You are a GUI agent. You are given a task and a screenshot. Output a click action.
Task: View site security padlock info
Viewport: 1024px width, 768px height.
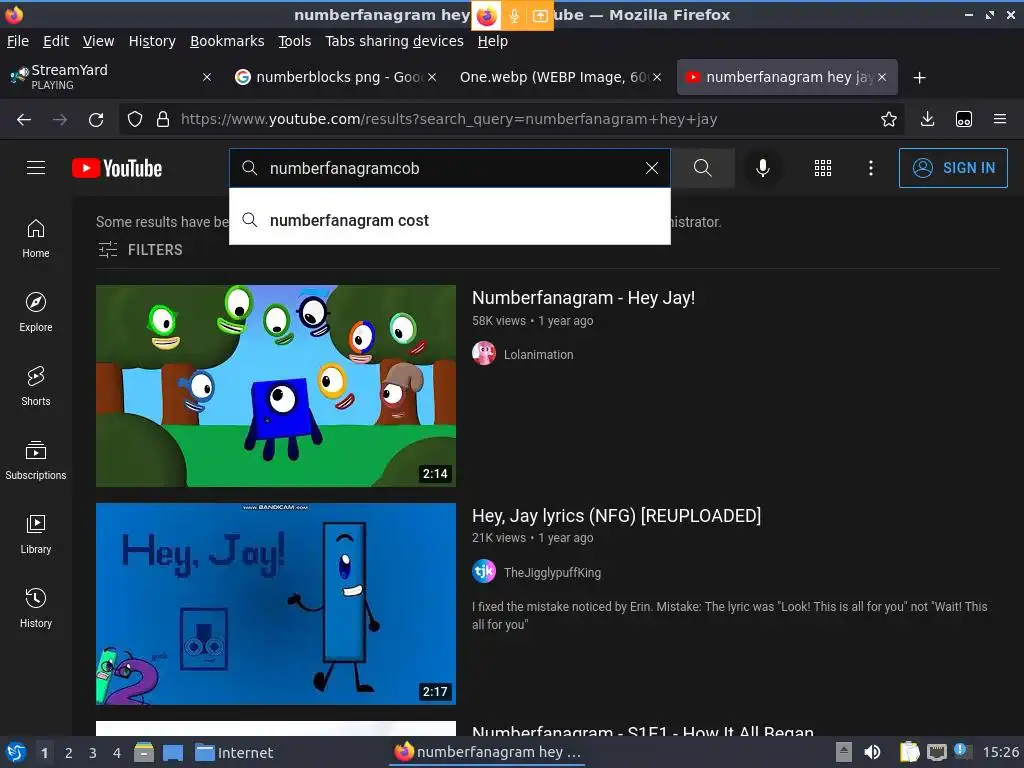pyautogui.click(x=163, y=120)
